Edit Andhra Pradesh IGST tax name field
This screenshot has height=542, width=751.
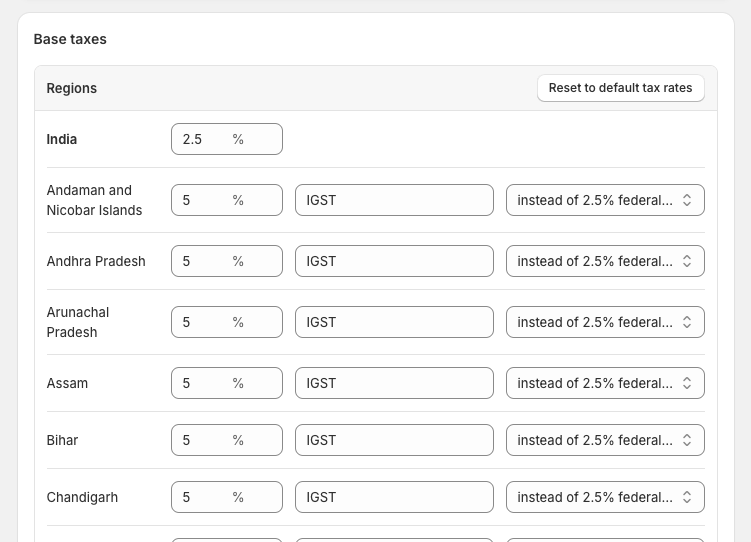point(394,261)
